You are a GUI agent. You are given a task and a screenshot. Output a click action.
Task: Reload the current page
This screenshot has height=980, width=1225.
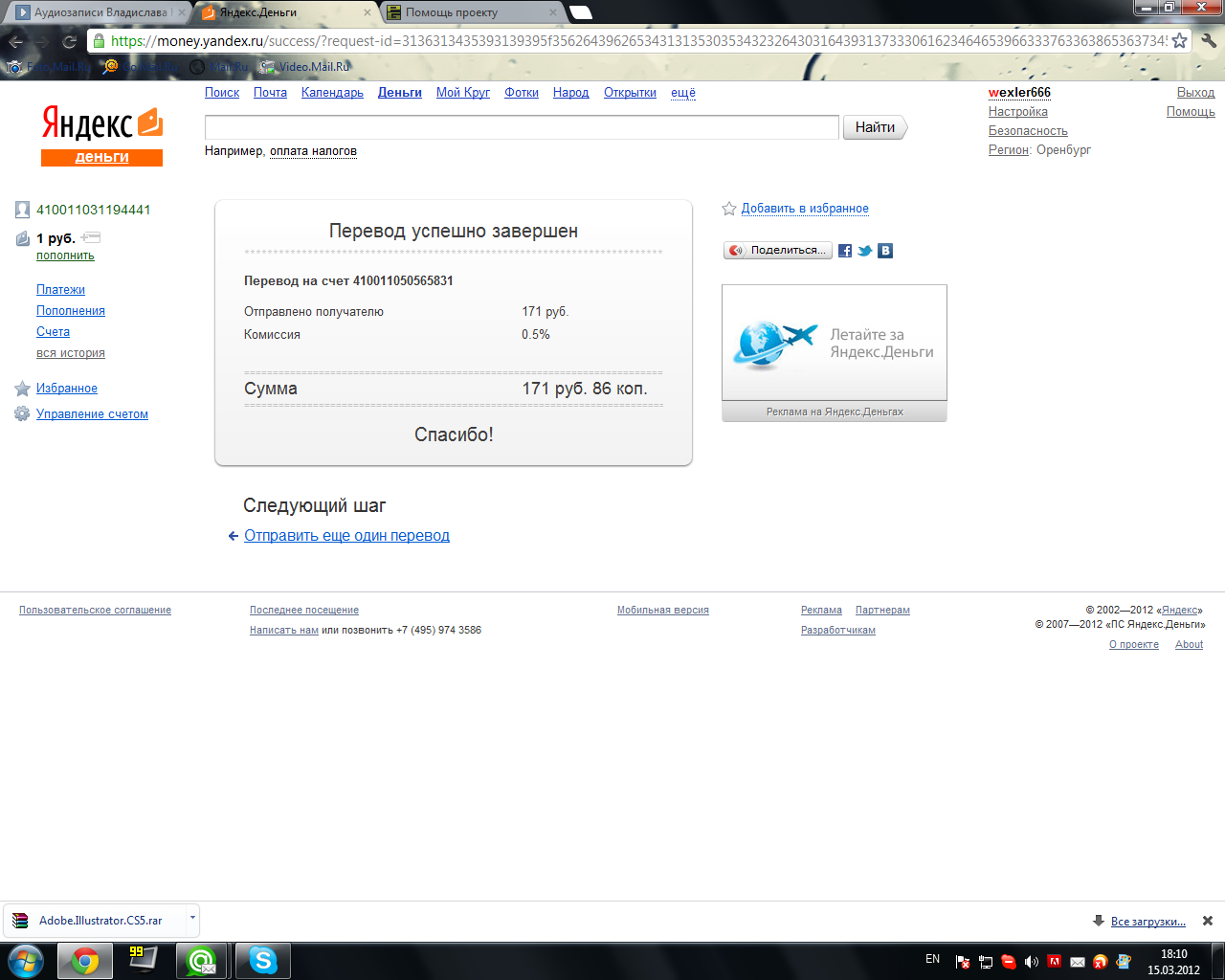(69, 41)
